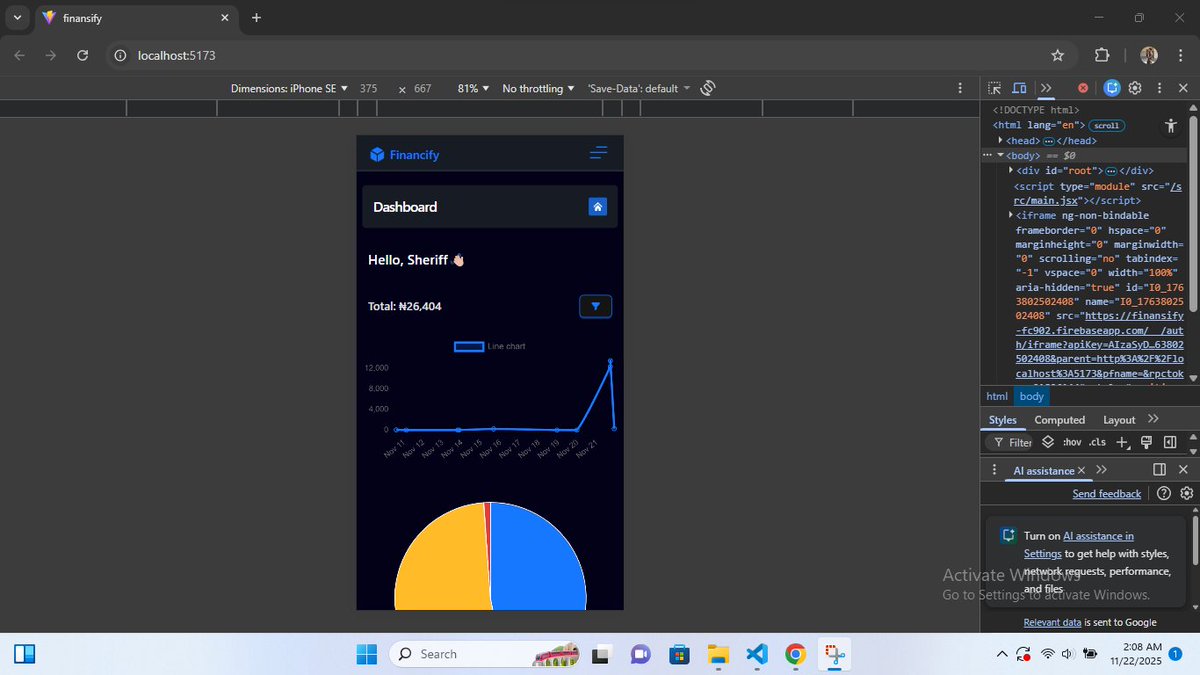
Task: Switch to the Styles tab
Action: click(x=1002, y=420)
